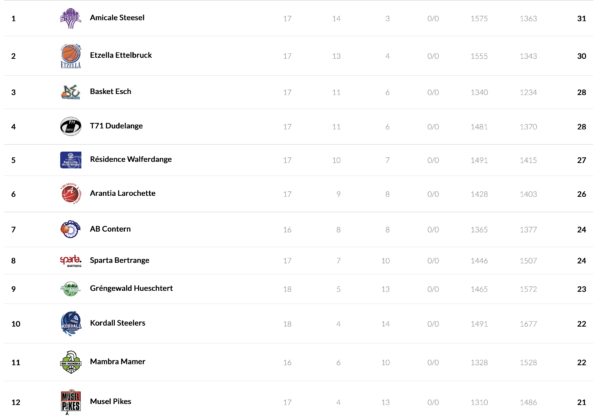The image size is (600, 418).
Task: Open the Arantia Larochette team name link
Action: [123, 193]
